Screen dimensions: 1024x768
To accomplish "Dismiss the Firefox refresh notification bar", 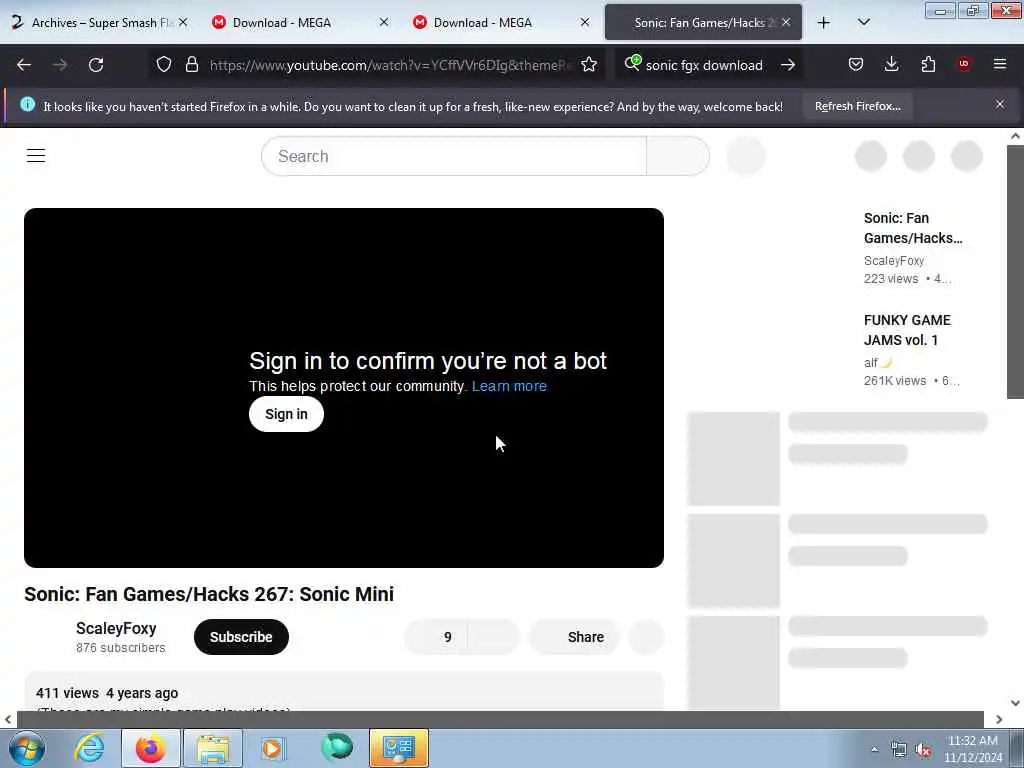I will (x=1000, y=104).
